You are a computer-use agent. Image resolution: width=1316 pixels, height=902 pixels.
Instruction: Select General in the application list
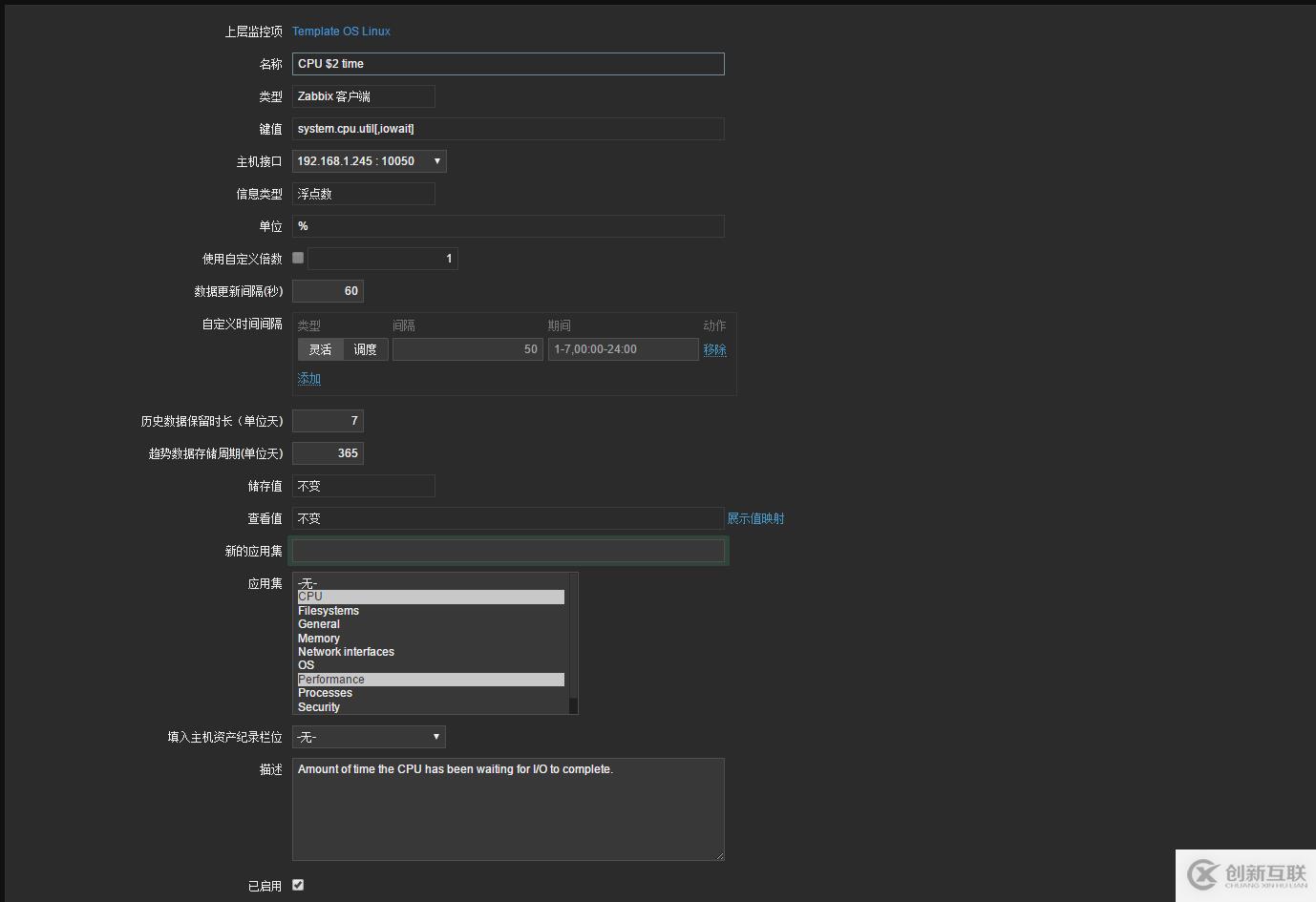click(431, 624)
